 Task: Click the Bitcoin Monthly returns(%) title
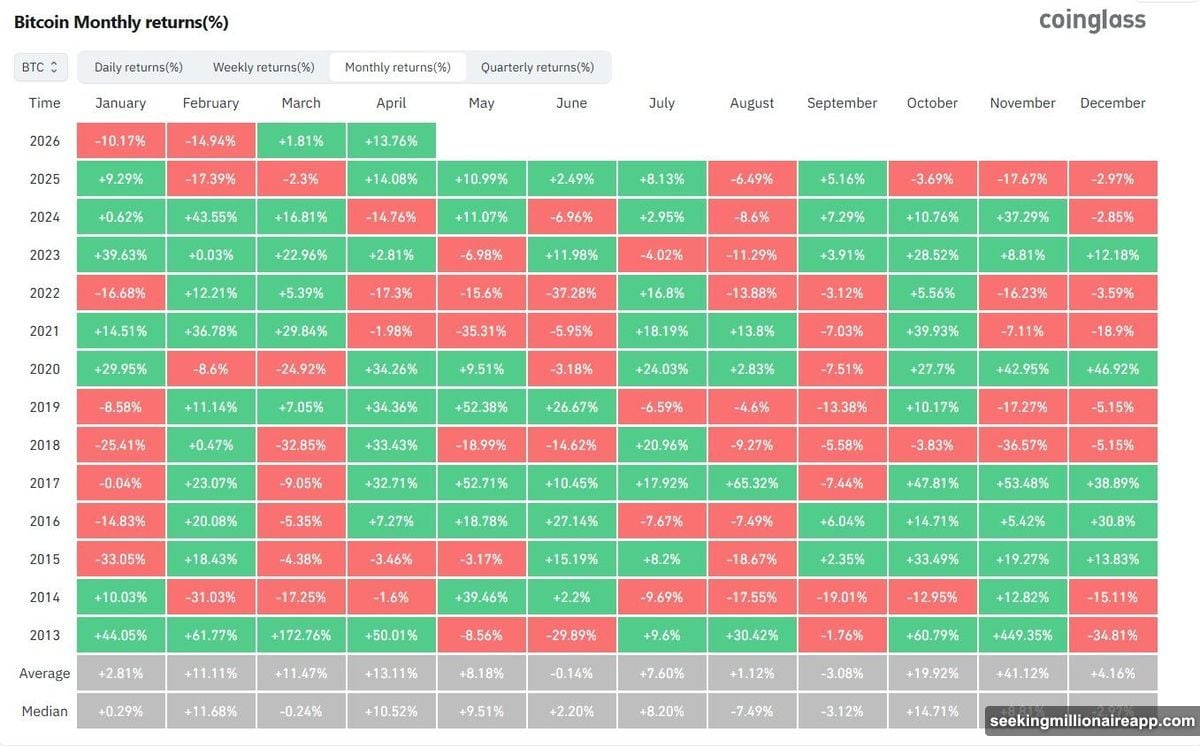point(120,21)
